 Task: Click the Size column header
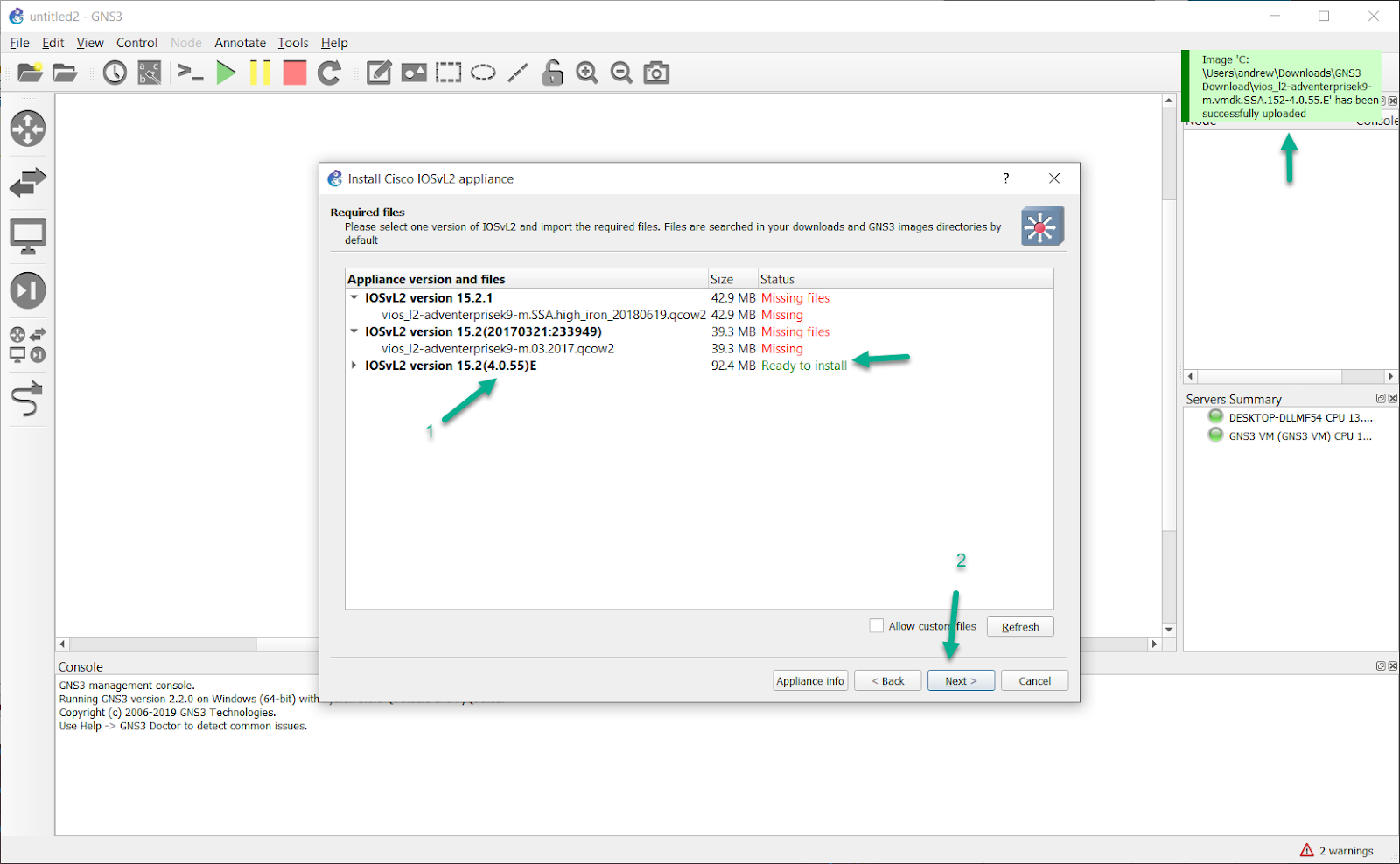point(732,279)
